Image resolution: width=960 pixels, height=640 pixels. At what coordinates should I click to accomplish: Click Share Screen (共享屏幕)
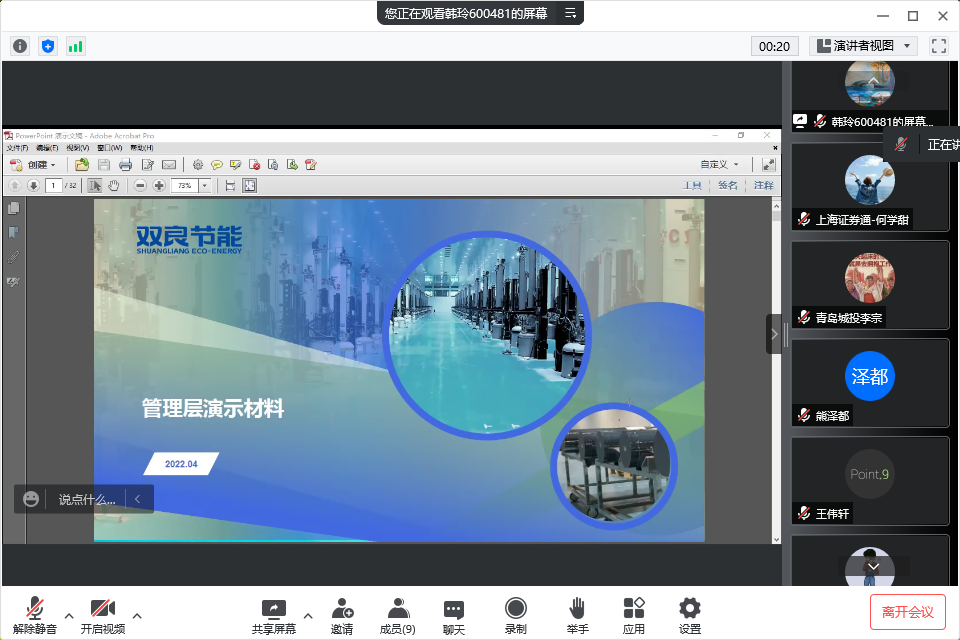click(x=273, y=615)
